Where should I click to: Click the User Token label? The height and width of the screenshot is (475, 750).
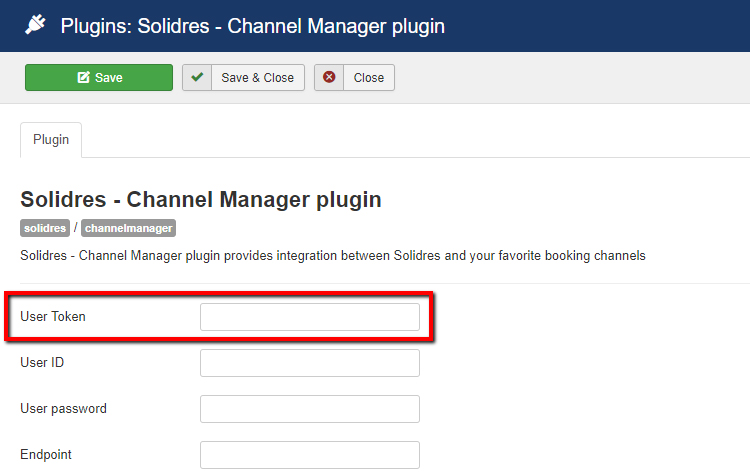[53, 317]
